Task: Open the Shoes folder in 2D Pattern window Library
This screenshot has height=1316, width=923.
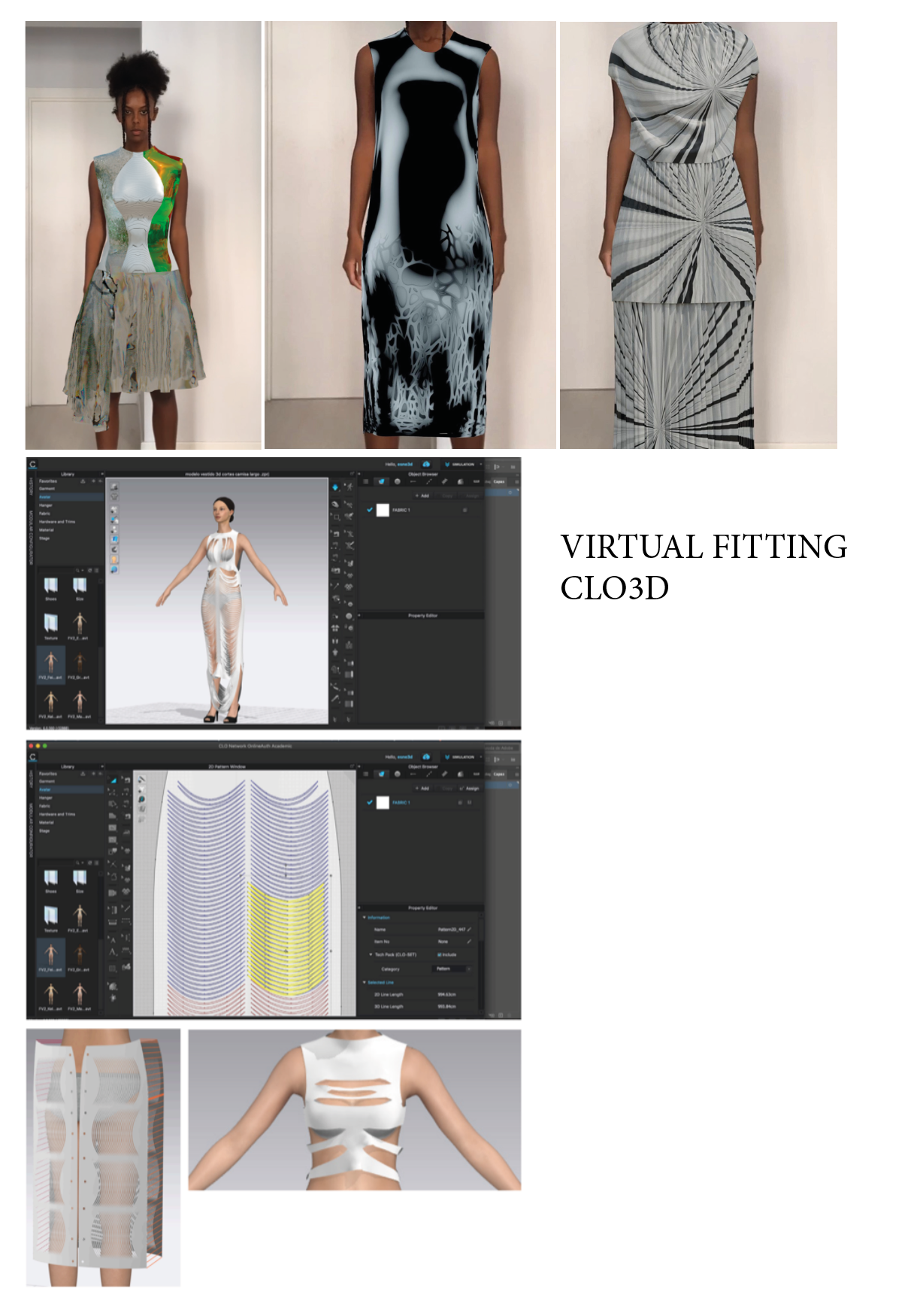Action: pos(50,880)
